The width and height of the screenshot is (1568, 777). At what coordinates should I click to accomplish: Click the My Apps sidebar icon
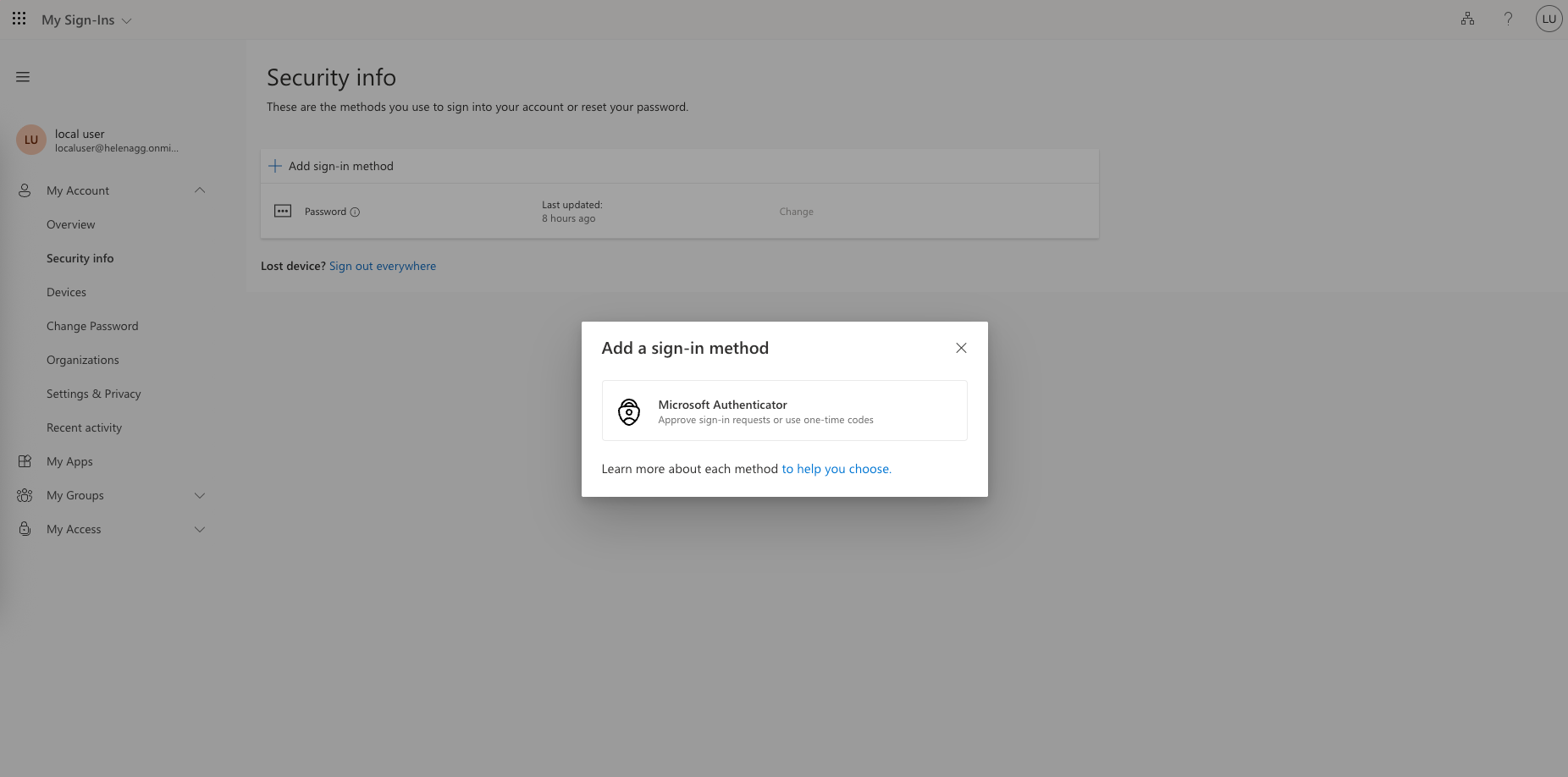25,461
